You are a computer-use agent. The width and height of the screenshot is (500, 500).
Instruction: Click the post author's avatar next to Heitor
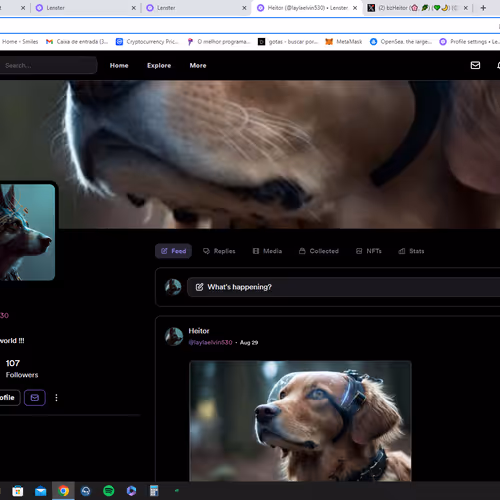[174, 336]
